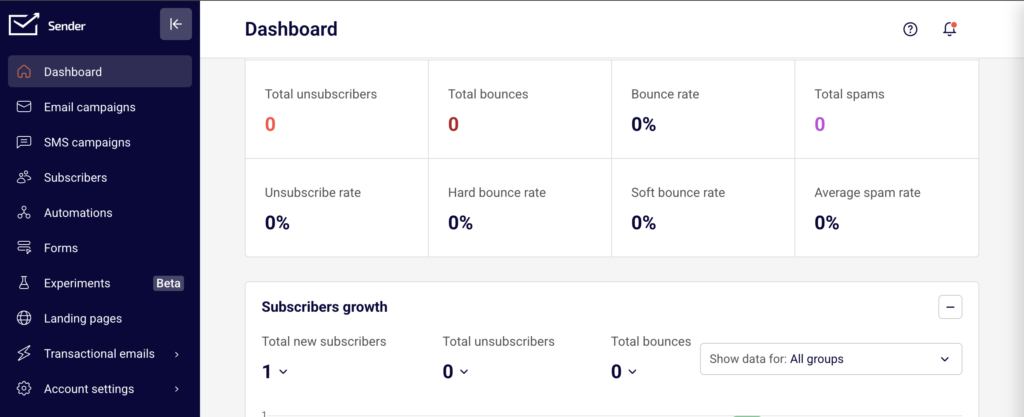Screen dimensions: 1024x417
Task: Click the Account settings gear icon
Action: [x=24, y=389]
